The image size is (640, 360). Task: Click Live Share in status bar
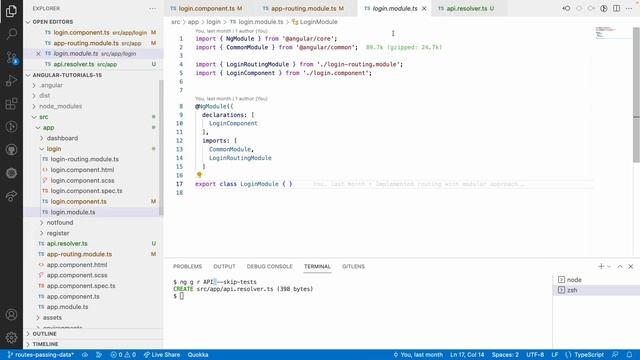point(162,355)
